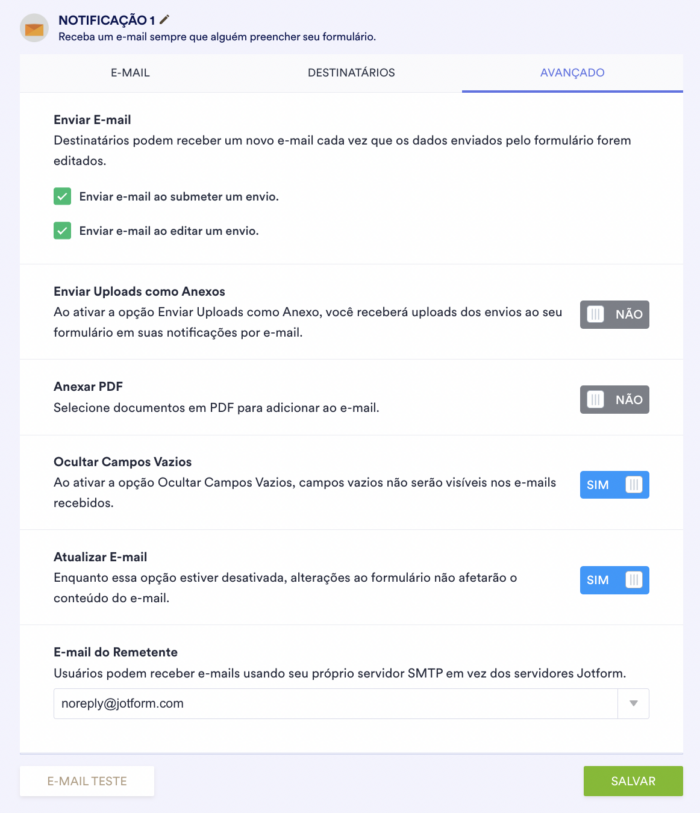Uncheck 'Enviar e-mail ao submeter um envio'
The height and width of the screenshot is (813, 700).
coord(62,196)
